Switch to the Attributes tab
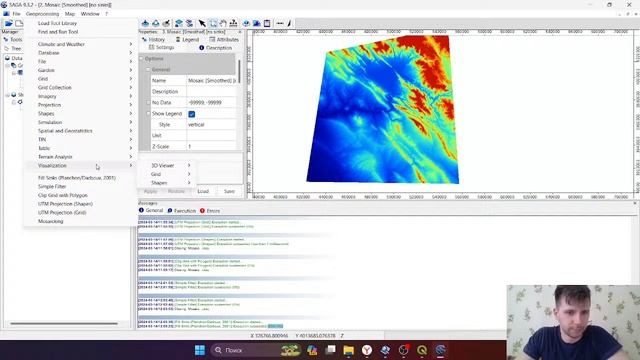The height and width of the screenshot is (360, 640). 224,40
